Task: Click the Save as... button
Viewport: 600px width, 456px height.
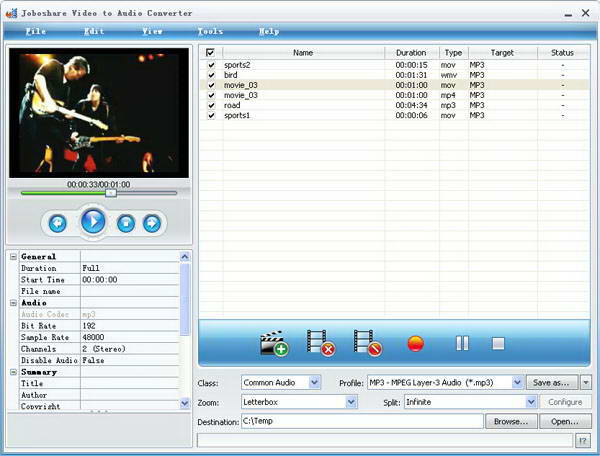Action: point(552,382)
